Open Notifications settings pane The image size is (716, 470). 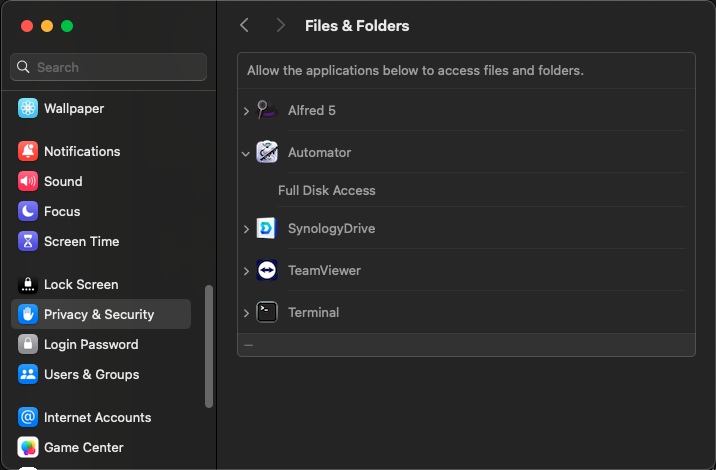click(x=82, y=151)
